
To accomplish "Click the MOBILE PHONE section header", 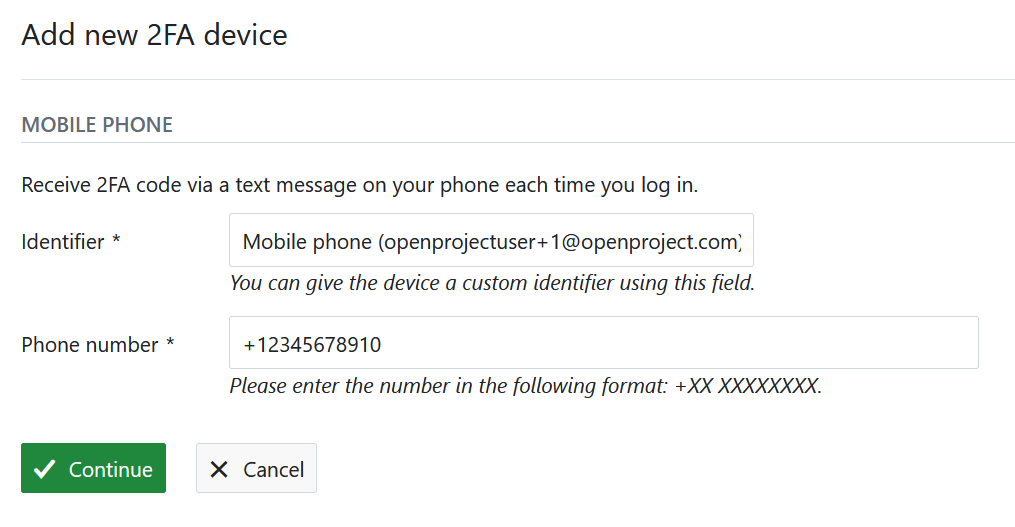I will (x=97, y=125).
